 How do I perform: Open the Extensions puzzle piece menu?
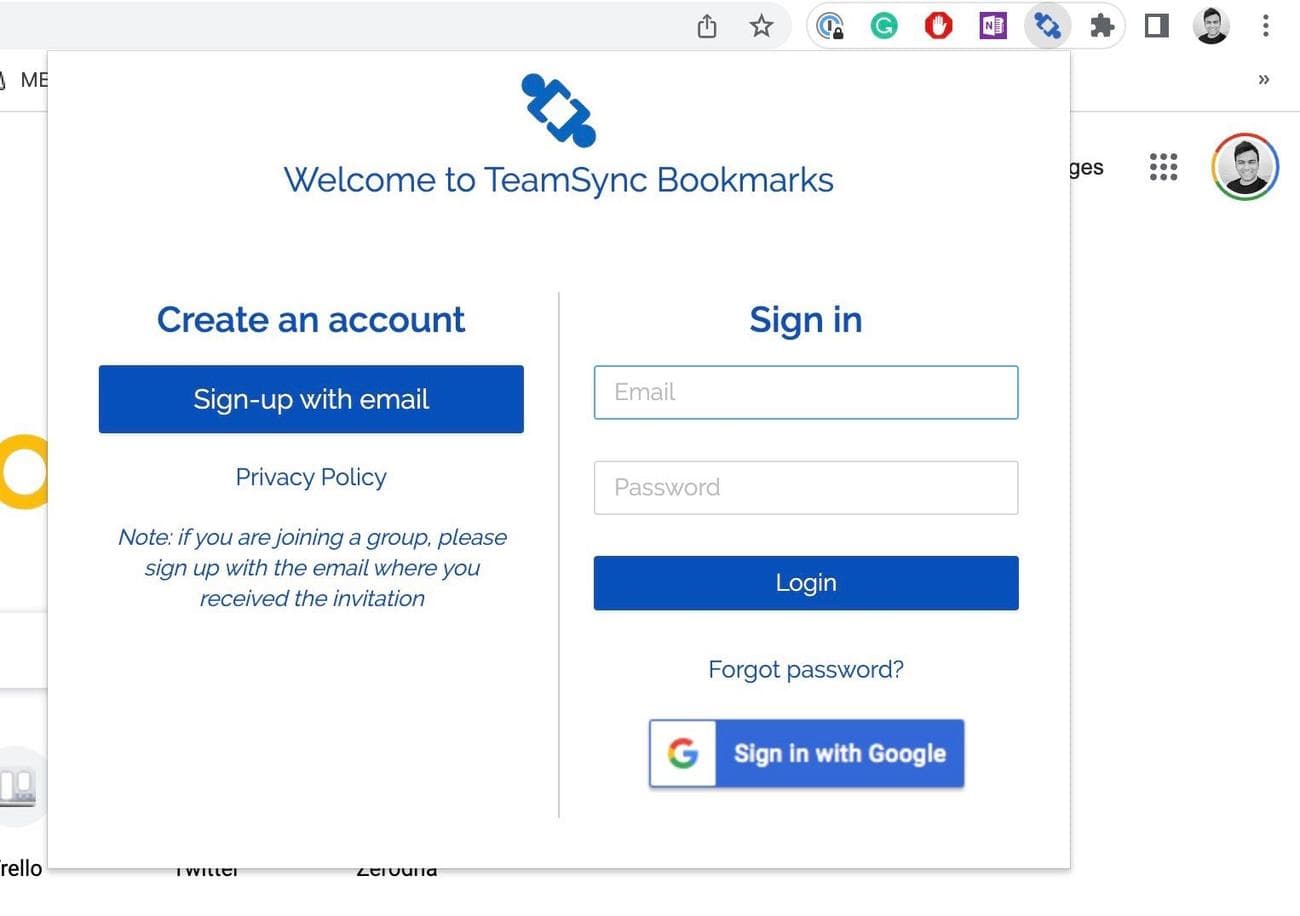click(1101, 26)
